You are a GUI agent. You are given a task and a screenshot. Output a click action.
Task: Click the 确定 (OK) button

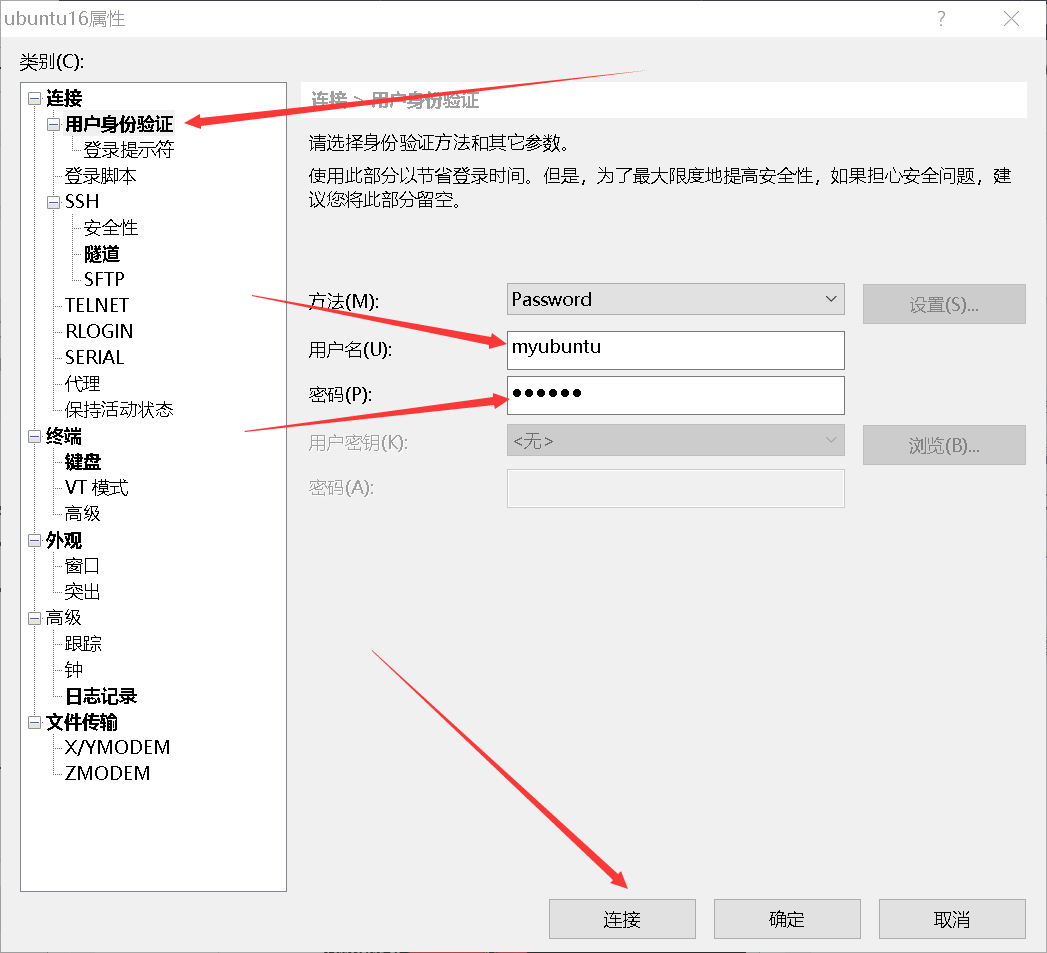(x=787, y=918)
